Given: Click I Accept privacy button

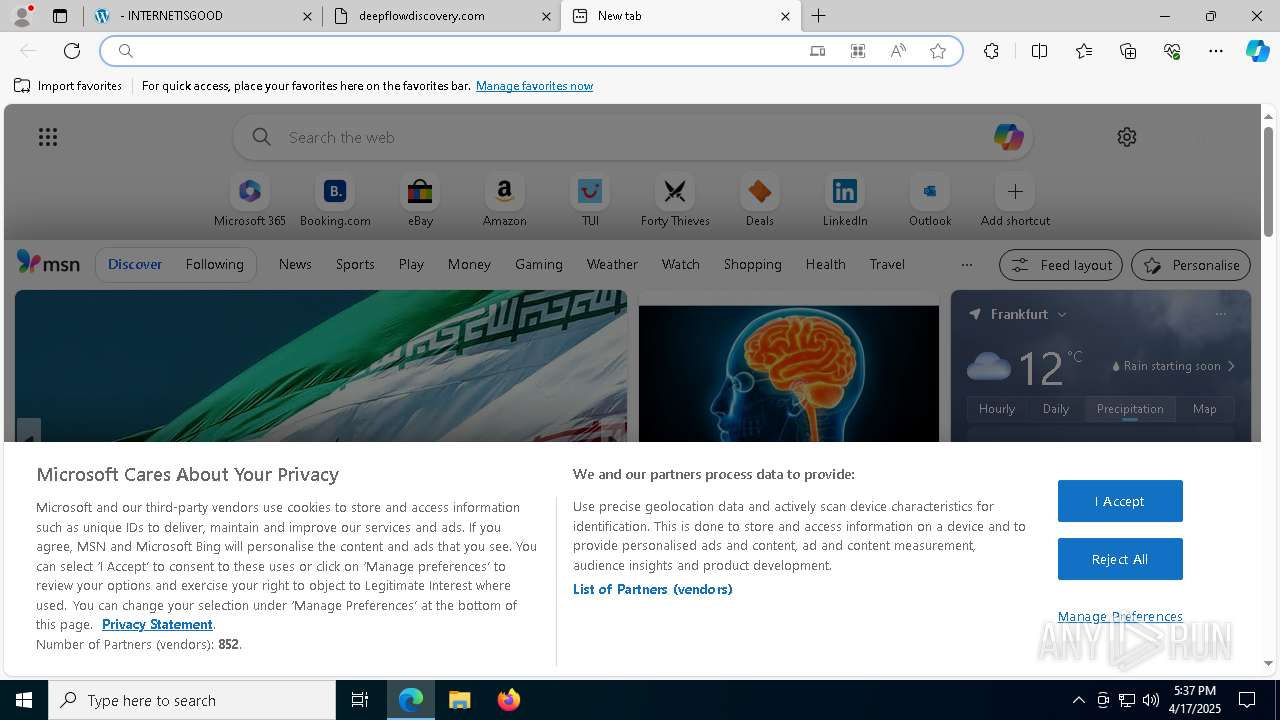Looking at the screenshot, I should [x=1120, y=501].
